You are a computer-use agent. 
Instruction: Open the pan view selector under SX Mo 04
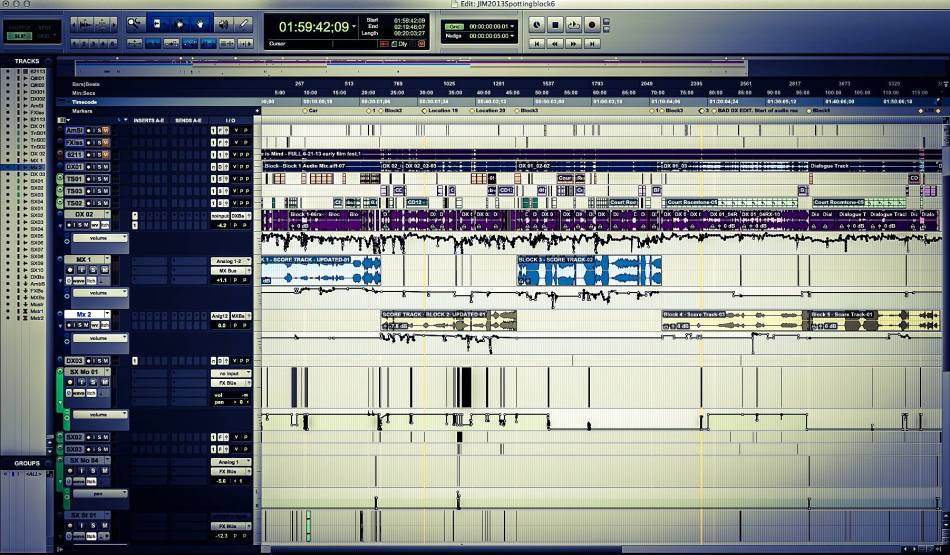(x=99, y=493)
